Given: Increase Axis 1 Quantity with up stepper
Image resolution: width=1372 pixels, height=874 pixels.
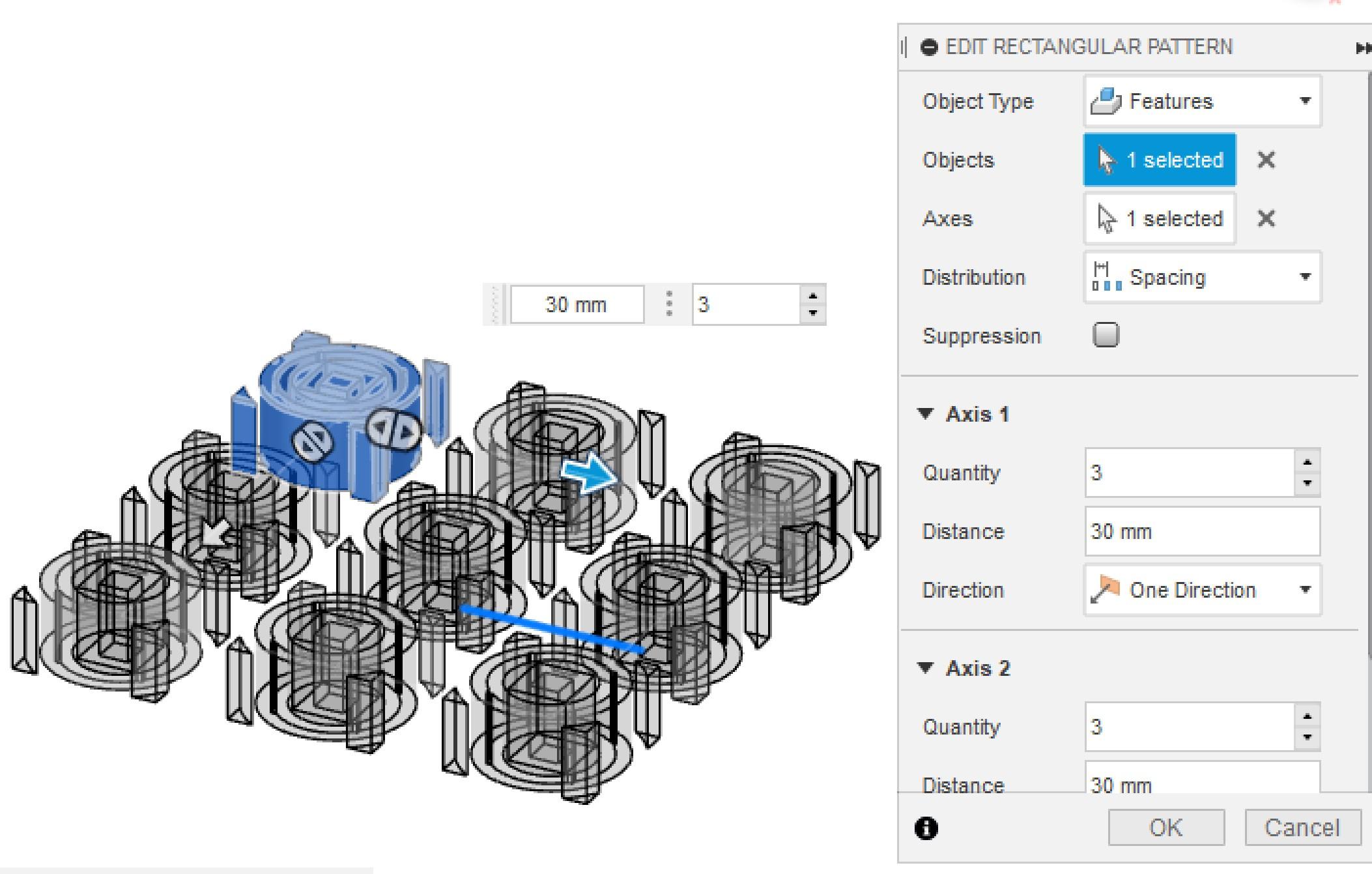Looking at the screenshot, I should click(x=1306, y=462).
